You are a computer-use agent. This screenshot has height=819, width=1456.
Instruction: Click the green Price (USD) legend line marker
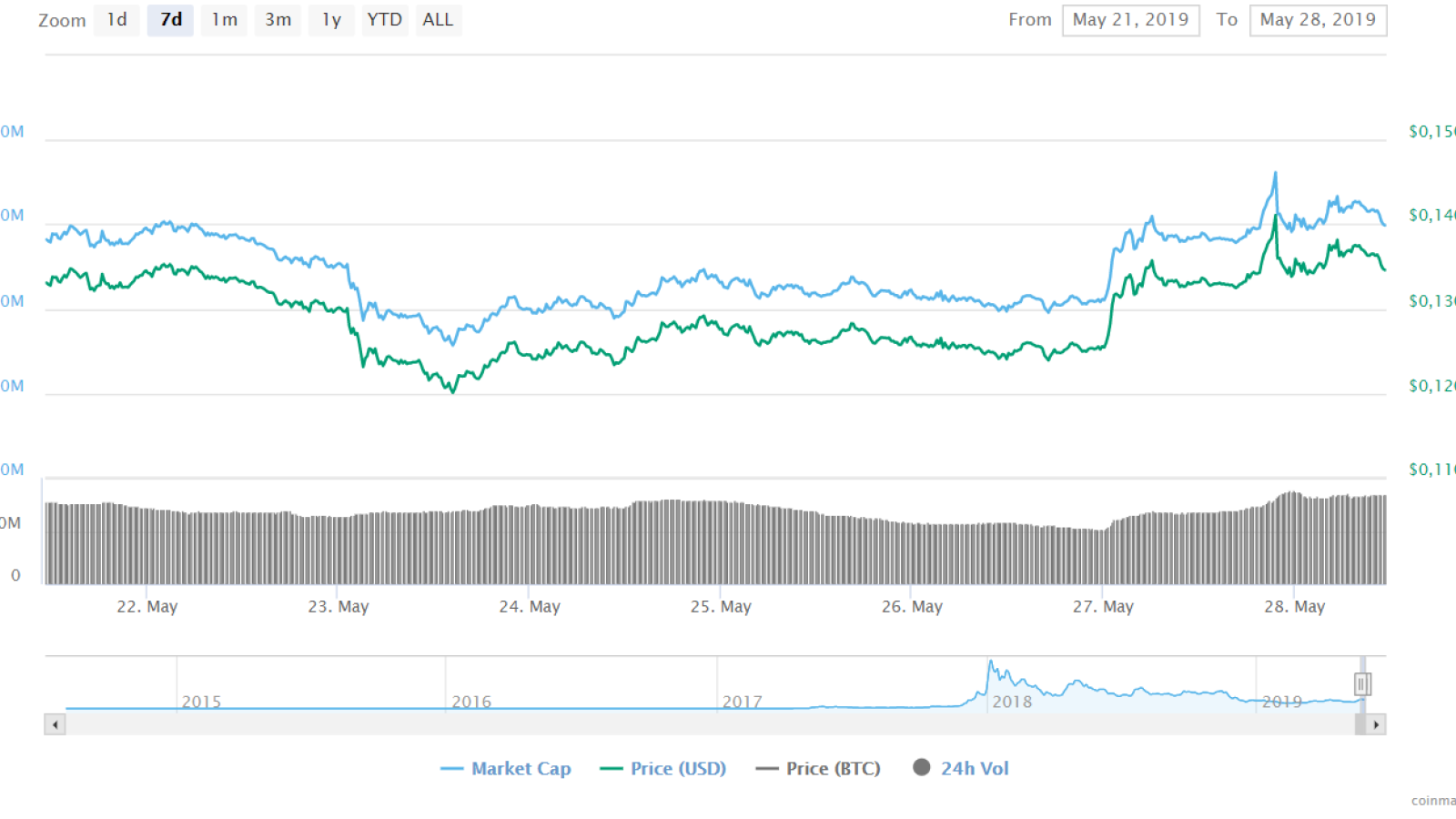[x=612, y=769]
